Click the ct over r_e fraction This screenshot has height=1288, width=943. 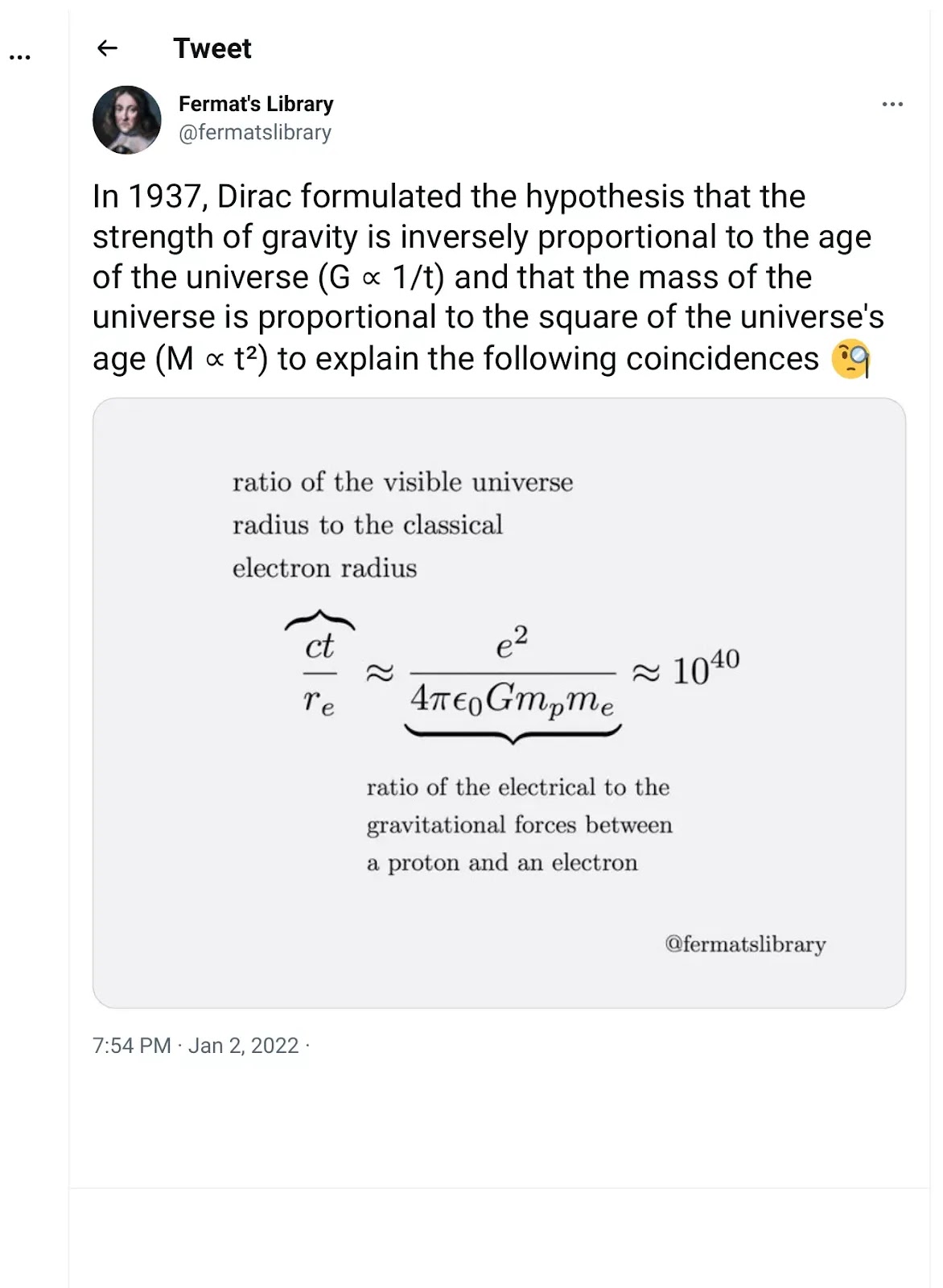tap(319, 674)
